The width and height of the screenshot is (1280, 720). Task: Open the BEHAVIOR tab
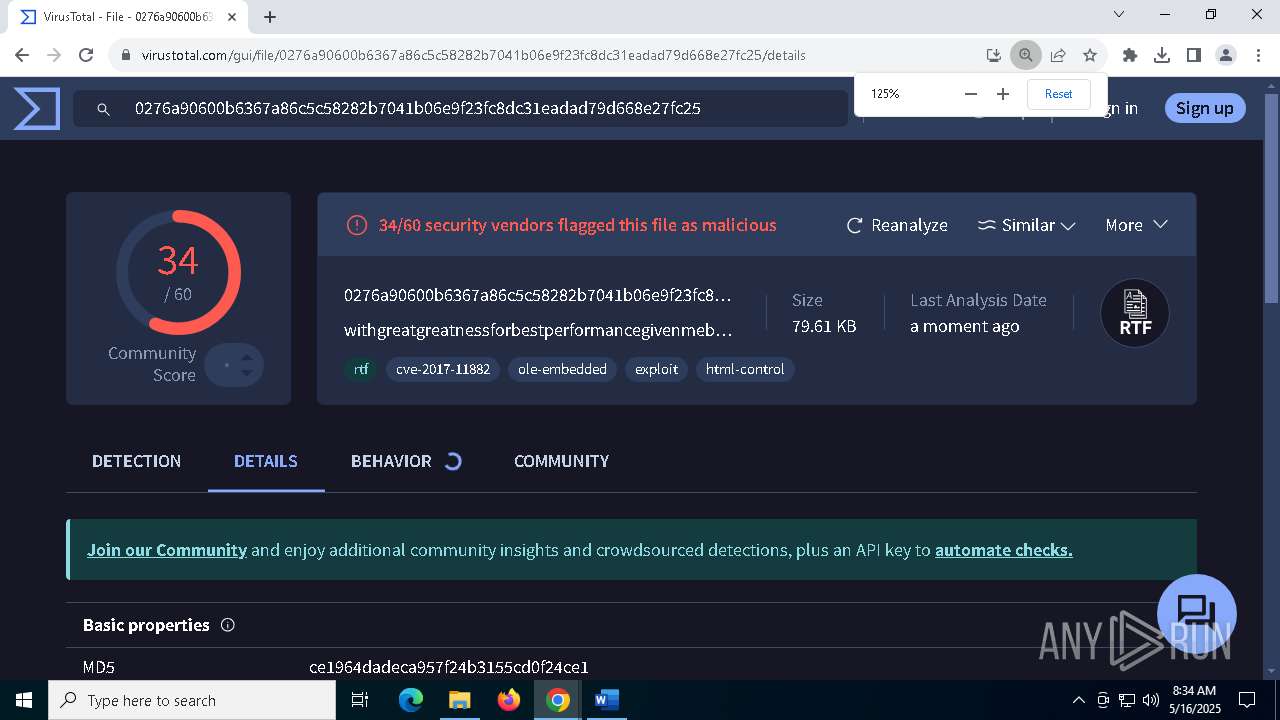coord(391,461)
